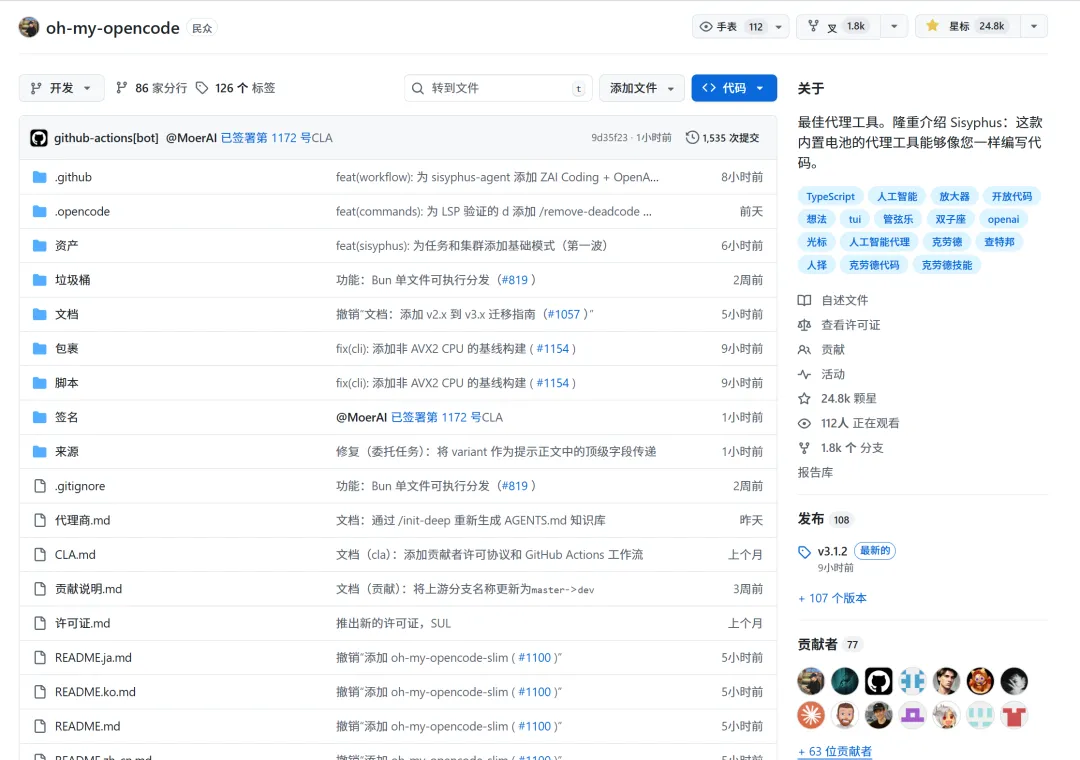
Task: Select the TypeScript topic tag
Action: pyautogui.click(x=830, y=196)
